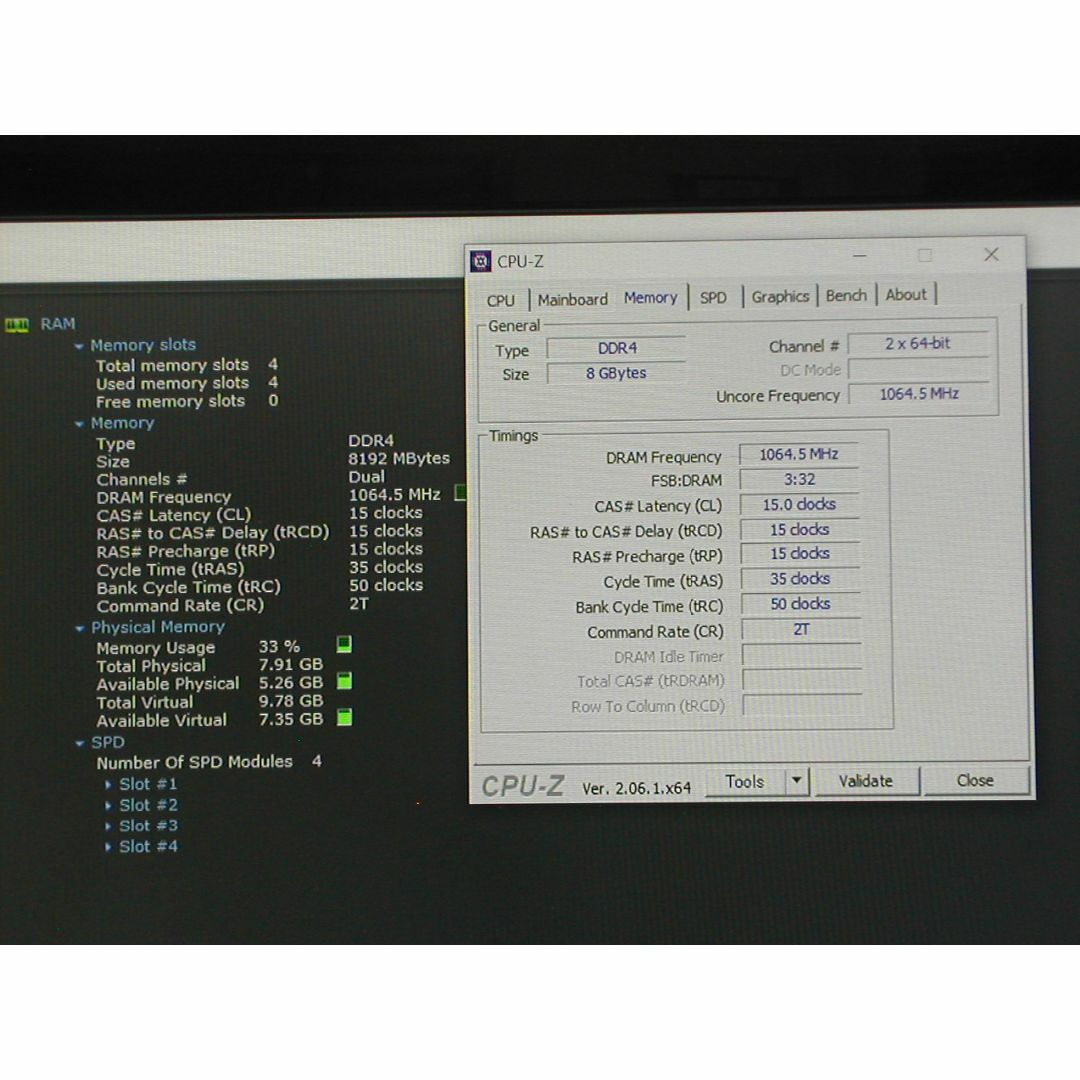Click the 2 x 64-bit Channel field
Screen dimensions: 1080x1080
click(x=918, y=344)
